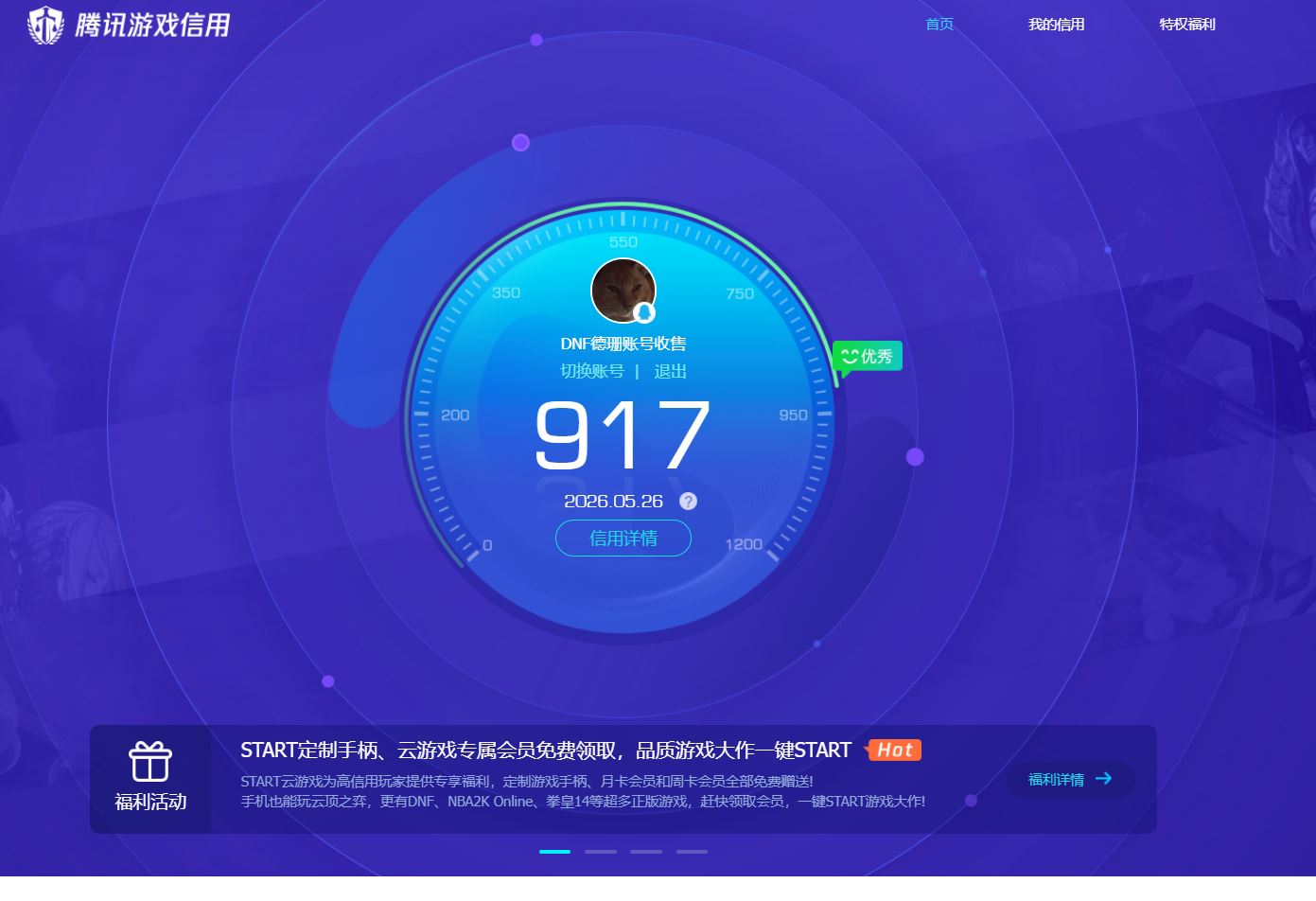
Task: Click the QQ penguin badge on avatar
Action: pyautogui.click(x=644, y=312)
